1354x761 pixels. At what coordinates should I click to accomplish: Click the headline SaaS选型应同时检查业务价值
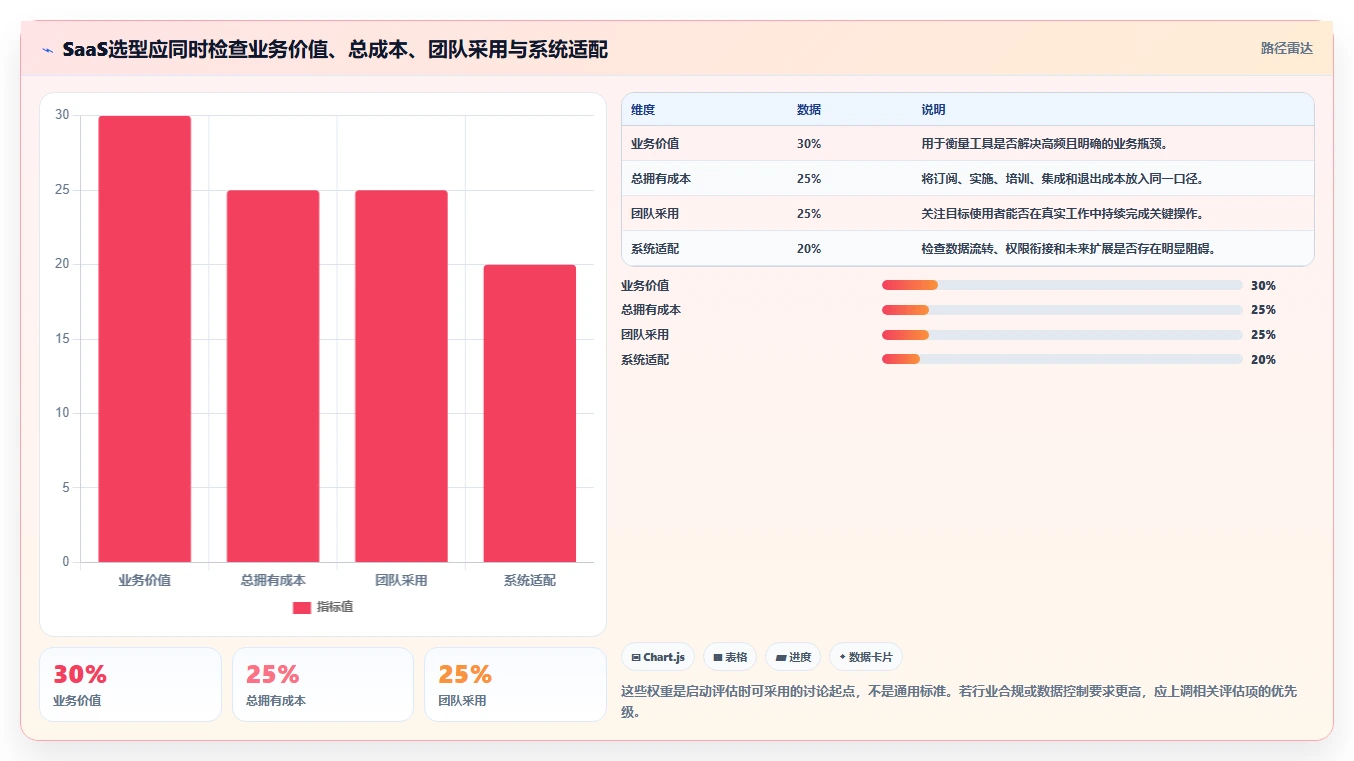[x=335, y=50]
